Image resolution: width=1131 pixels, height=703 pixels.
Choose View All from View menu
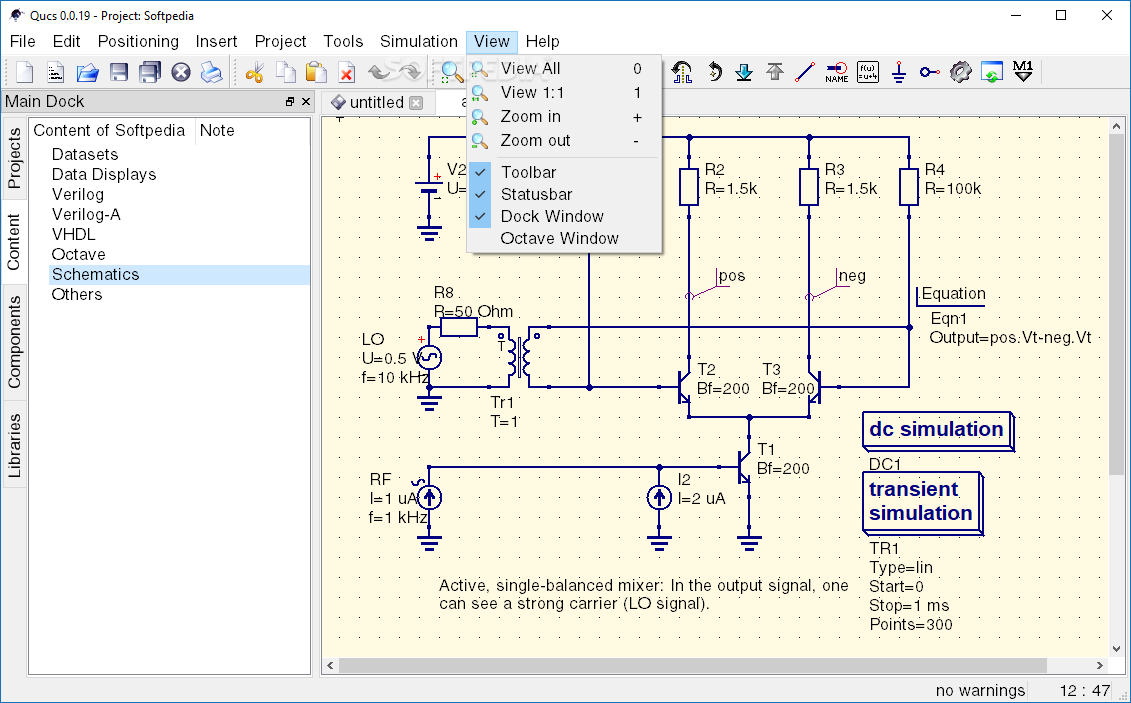(564, 68)
